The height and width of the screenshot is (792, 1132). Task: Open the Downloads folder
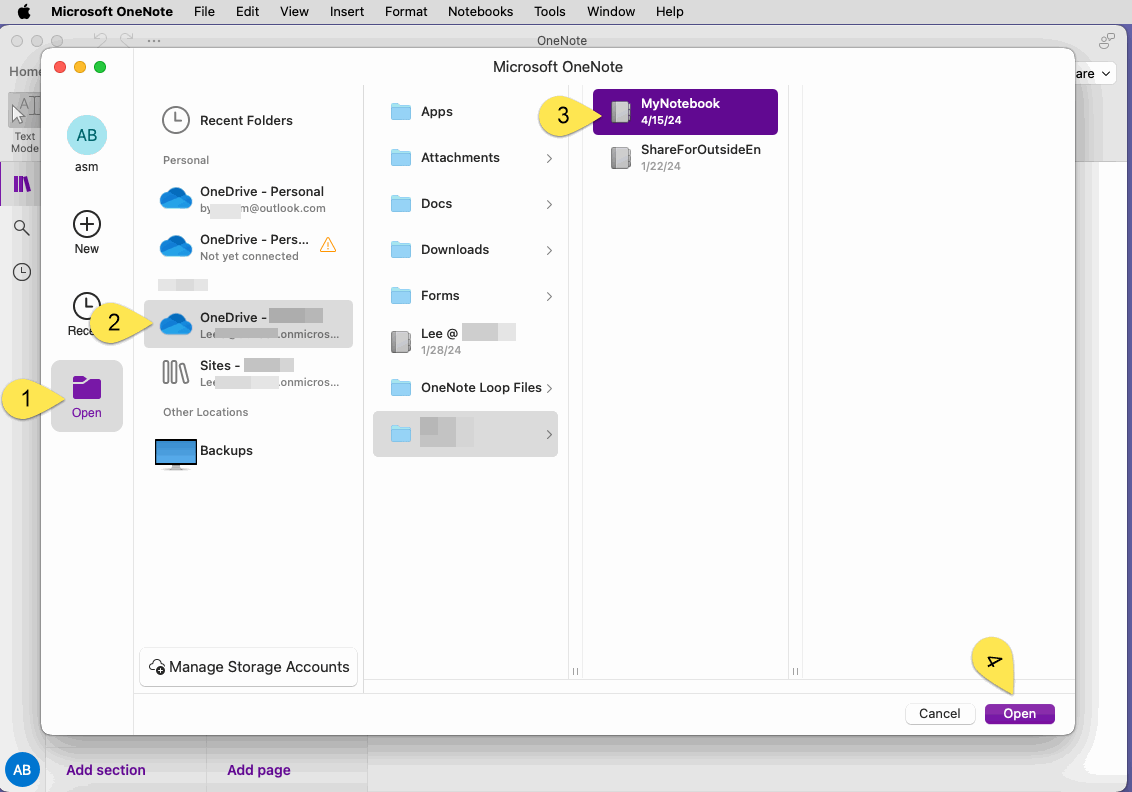click(x=465, y=250)
